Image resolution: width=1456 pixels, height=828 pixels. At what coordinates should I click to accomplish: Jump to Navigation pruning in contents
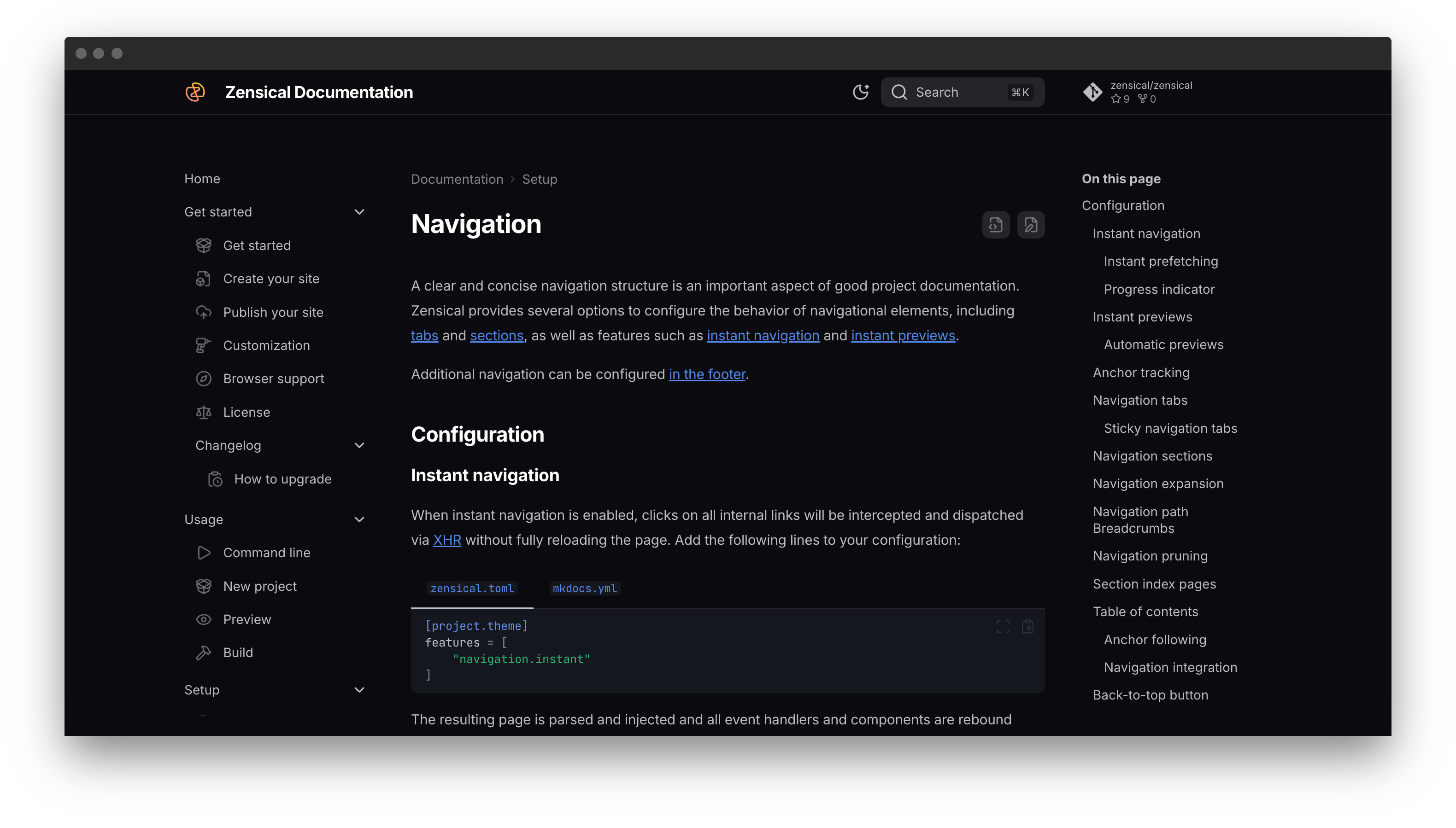(1150, 556)
